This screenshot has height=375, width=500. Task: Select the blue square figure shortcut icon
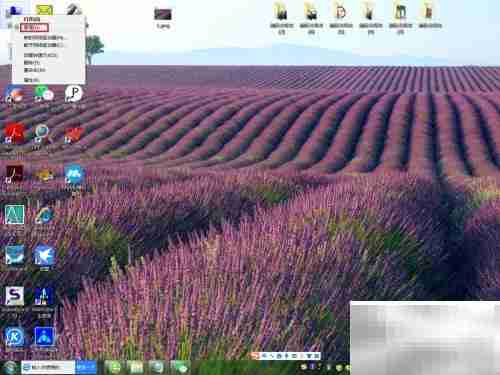(44, 337)
